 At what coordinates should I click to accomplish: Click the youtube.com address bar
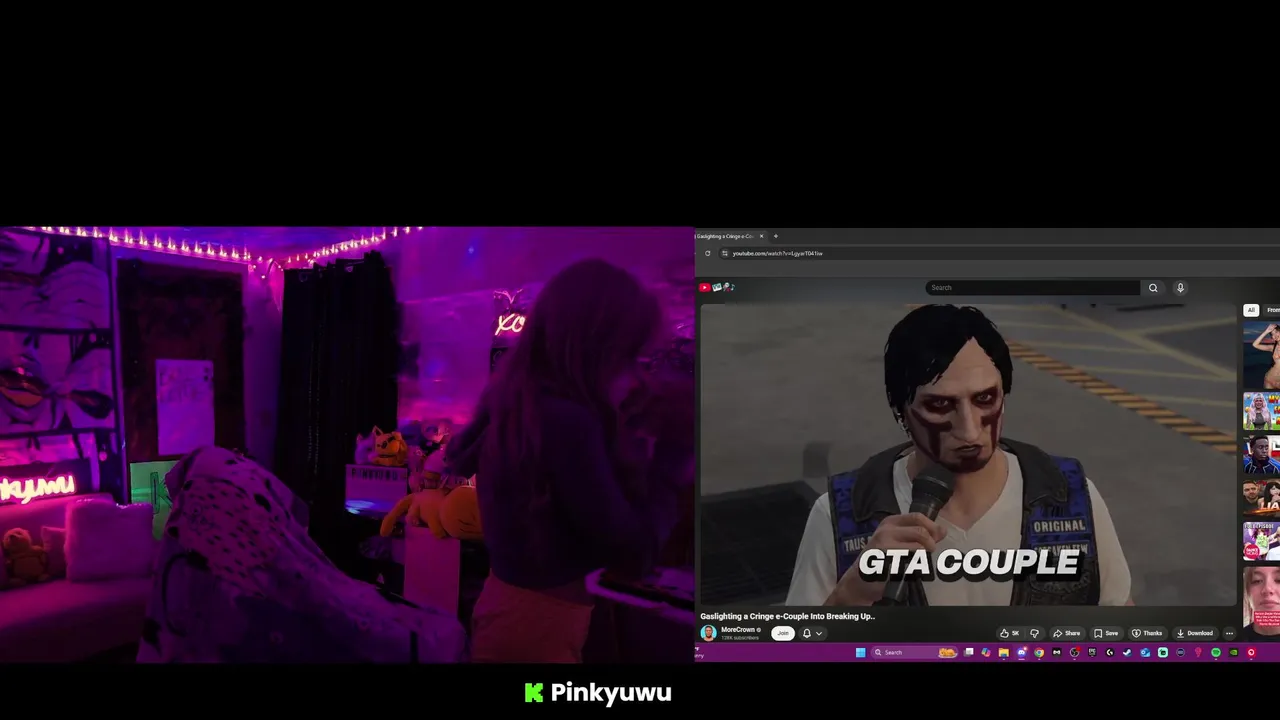tap(1000, 253)
